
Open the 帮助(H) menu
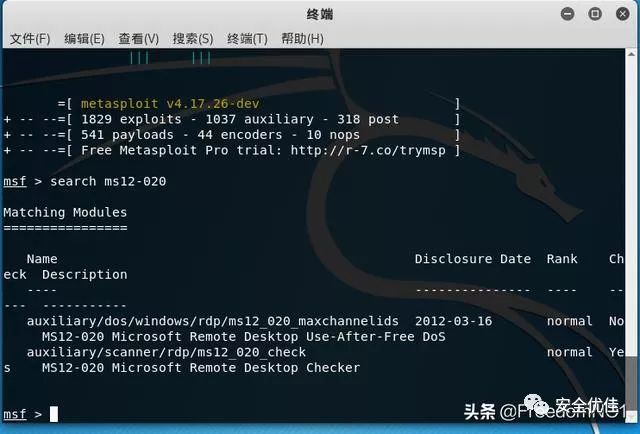[x=302, y=39]
